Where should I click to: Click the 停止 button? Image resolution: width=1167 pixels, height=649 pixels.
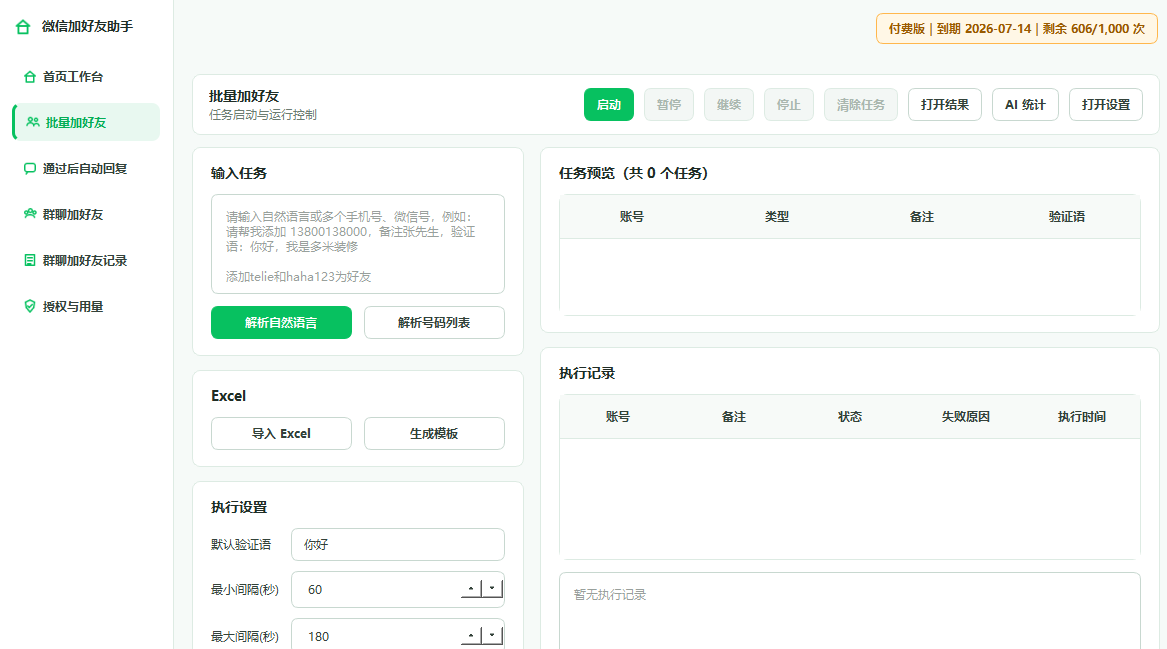(x=789, y=105)
